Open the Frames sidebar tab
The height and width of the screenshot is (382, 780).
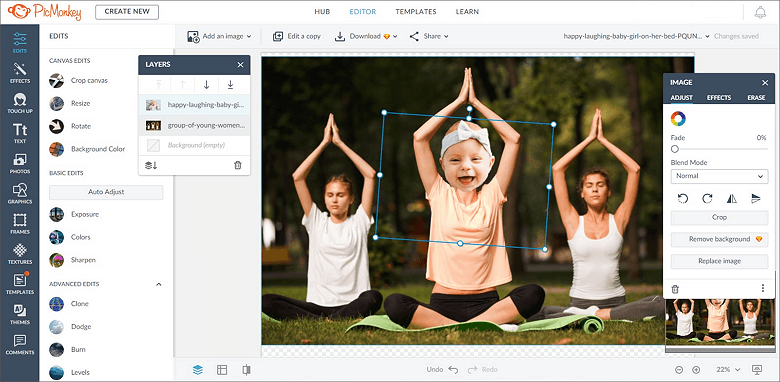tap(20, 223)
